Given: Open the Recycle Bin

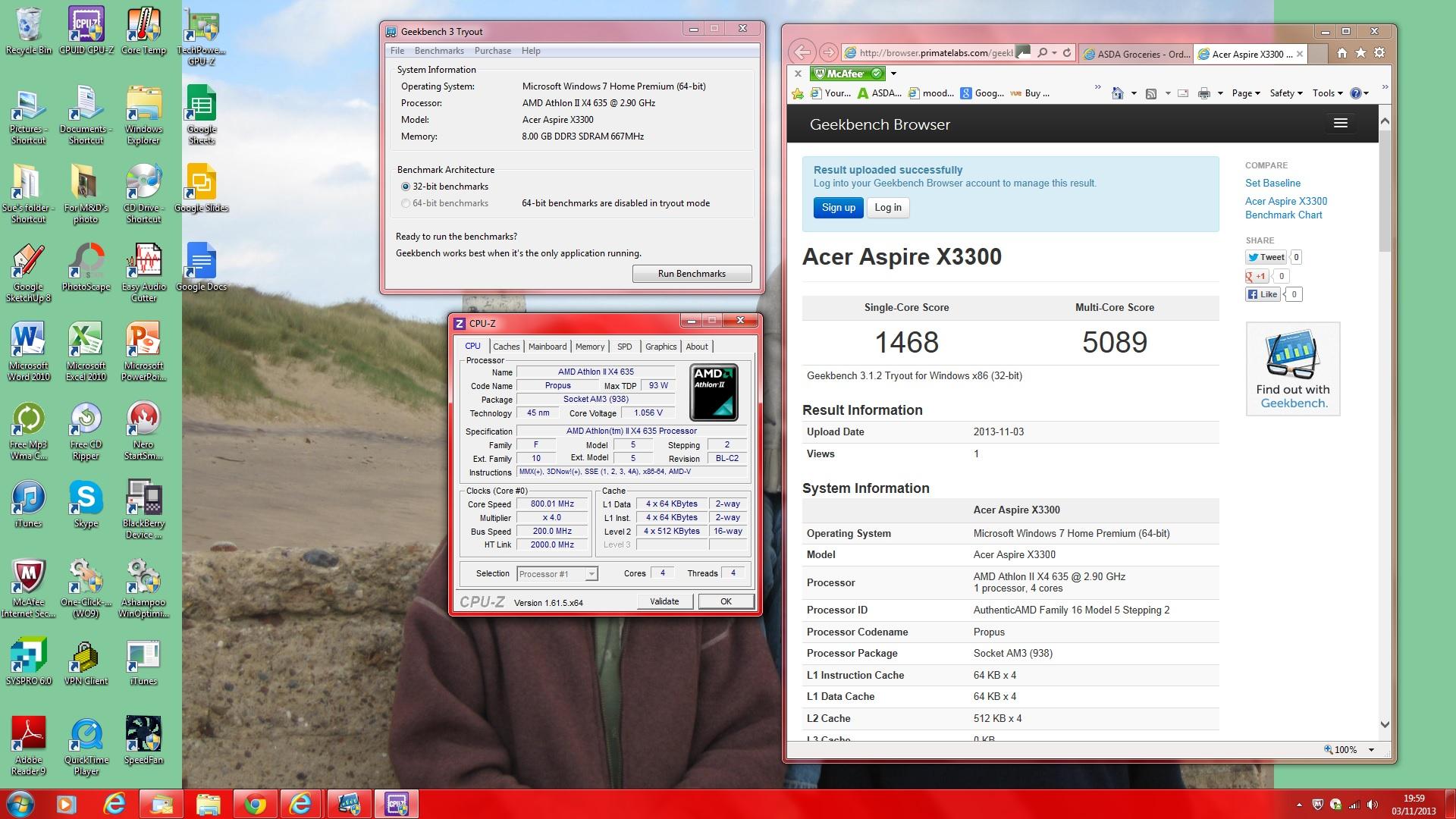Looking at the screenshot, I should pos(28,30).
